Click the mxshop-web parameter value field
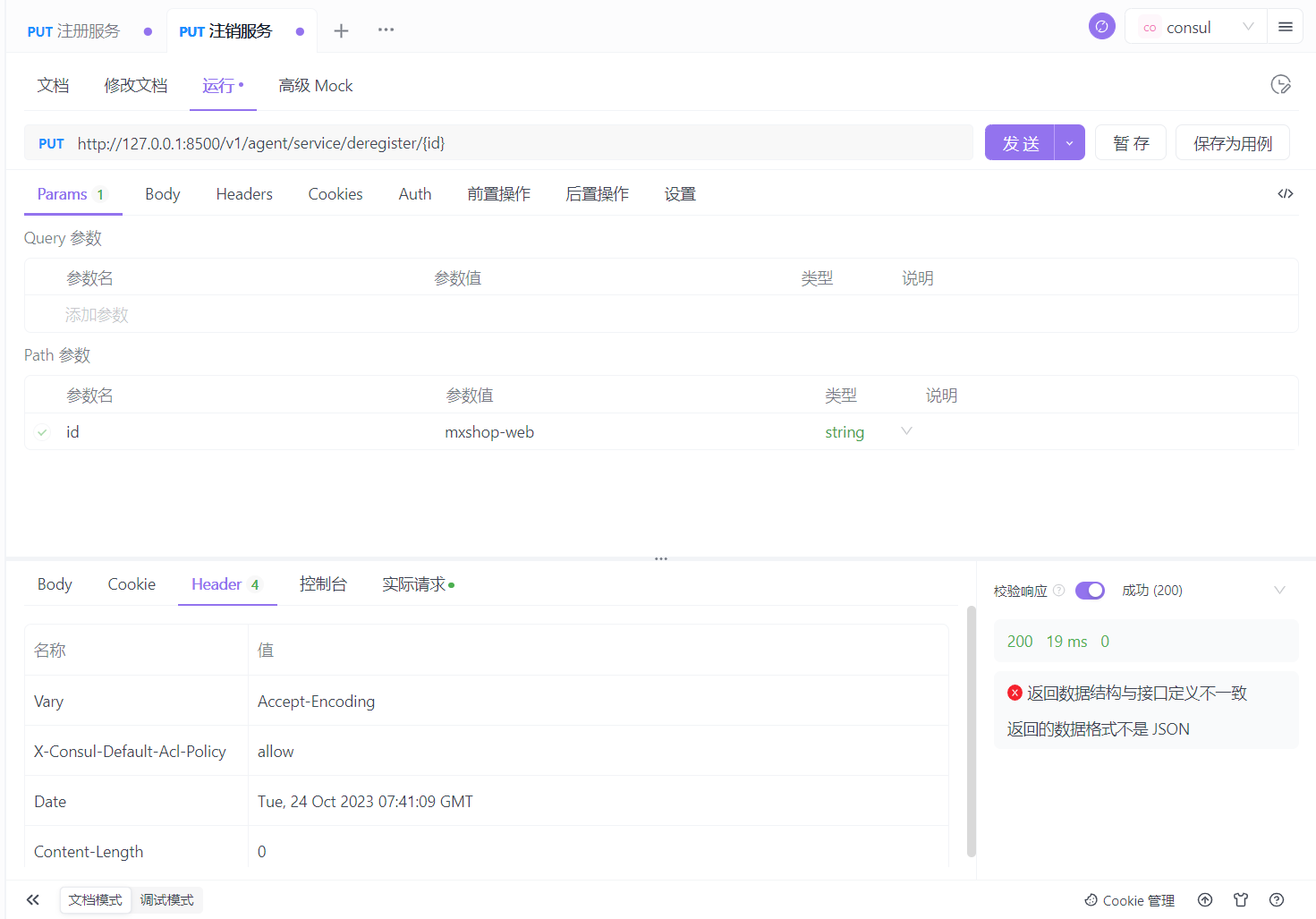Screen dimensions: 1316x919 pos(489,432)
